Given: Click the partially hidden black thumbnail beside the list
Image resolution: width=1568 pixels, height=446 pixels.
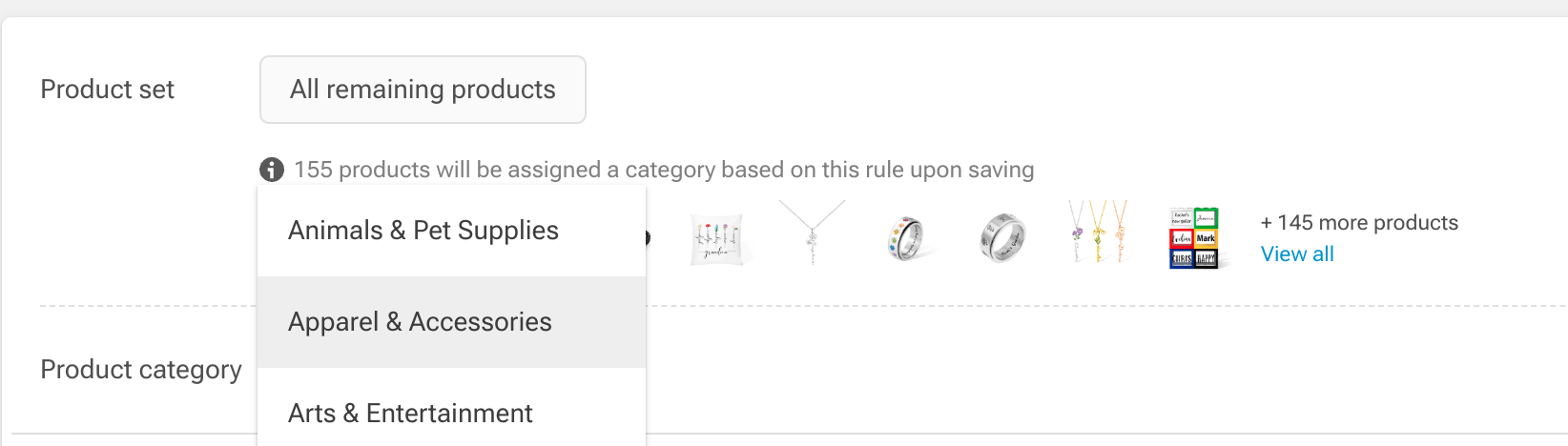Looking at the screenshot, I should tap(649, 237).
